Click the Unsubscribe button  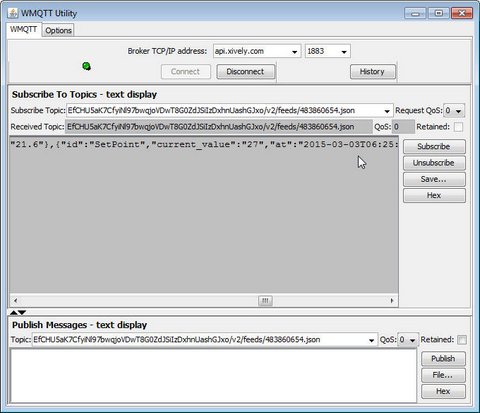pyautogui.click(x=434, y=163)
